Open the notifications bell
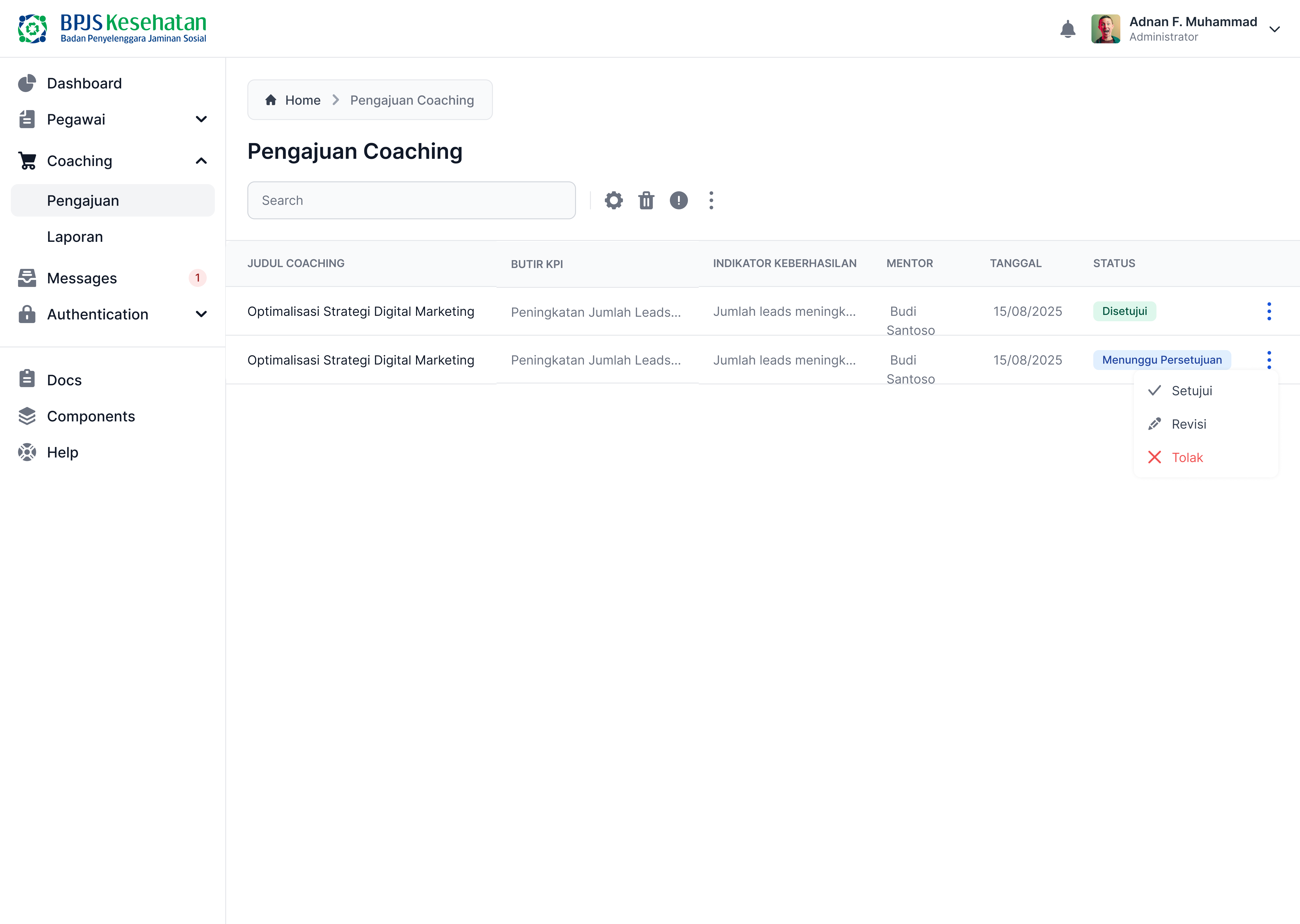 pyautogui.click(x=1068, y=29)
